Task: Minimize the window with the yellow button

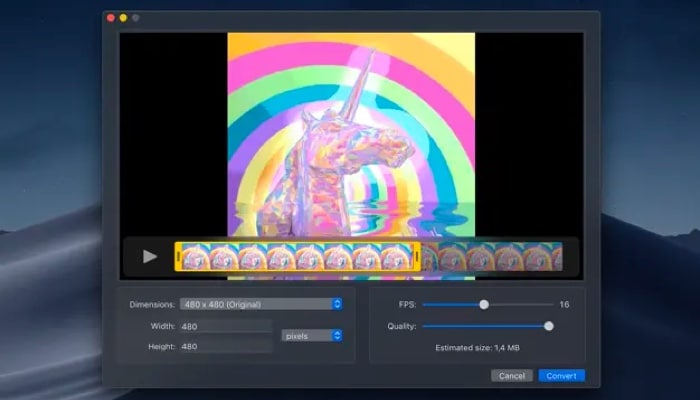Action: pyautogui.click(x=123, y=18)
